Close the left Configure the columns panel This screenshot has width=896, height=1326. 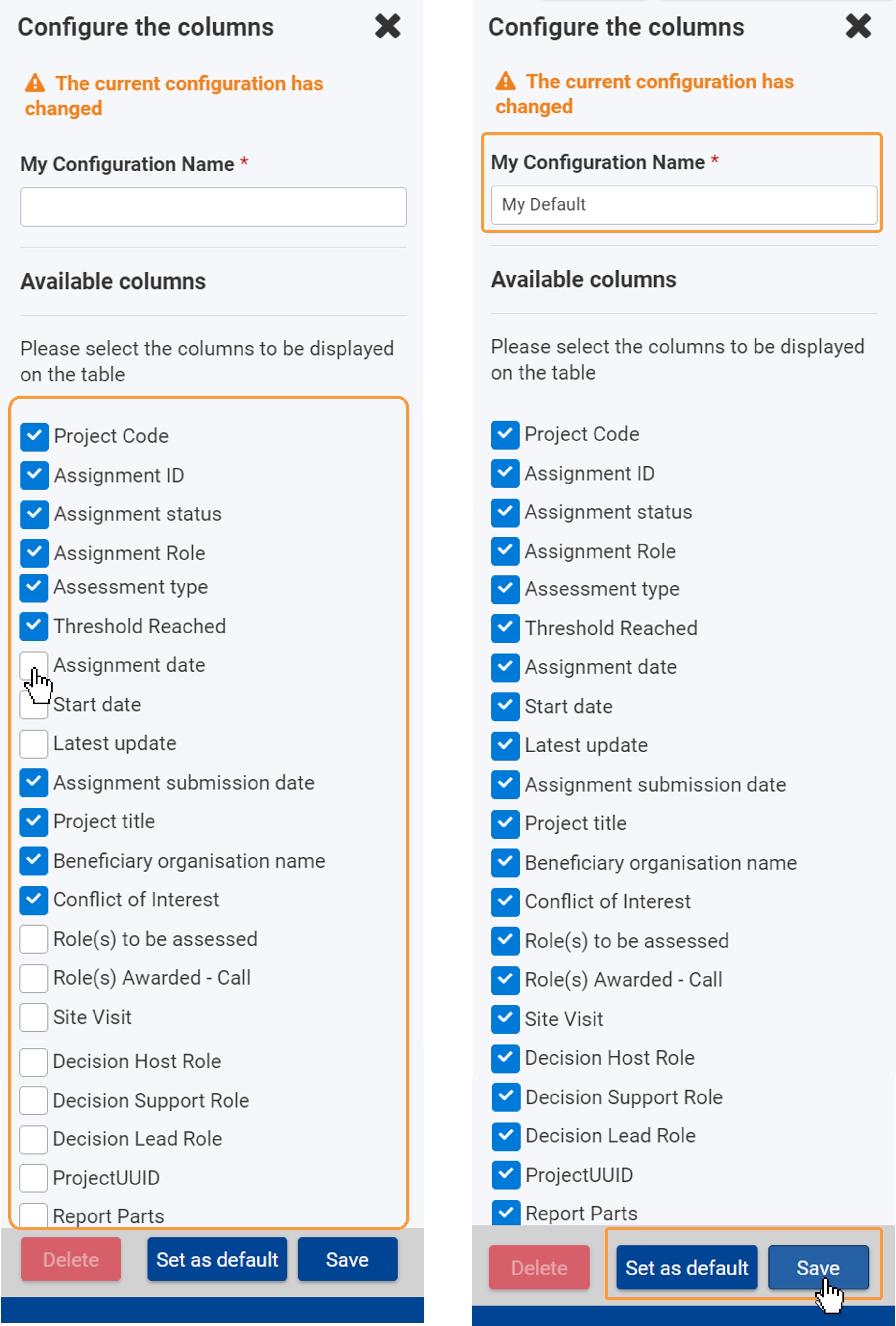[x=387, y=26]
